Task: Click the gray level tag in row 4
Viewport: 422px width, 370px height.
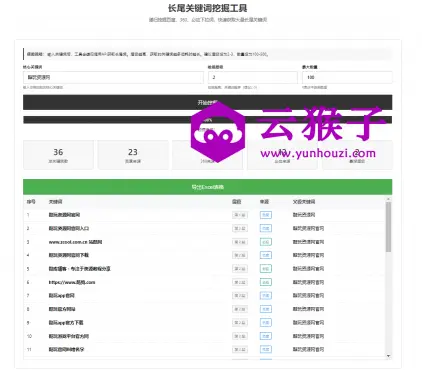Action: [x=240, y=255]
